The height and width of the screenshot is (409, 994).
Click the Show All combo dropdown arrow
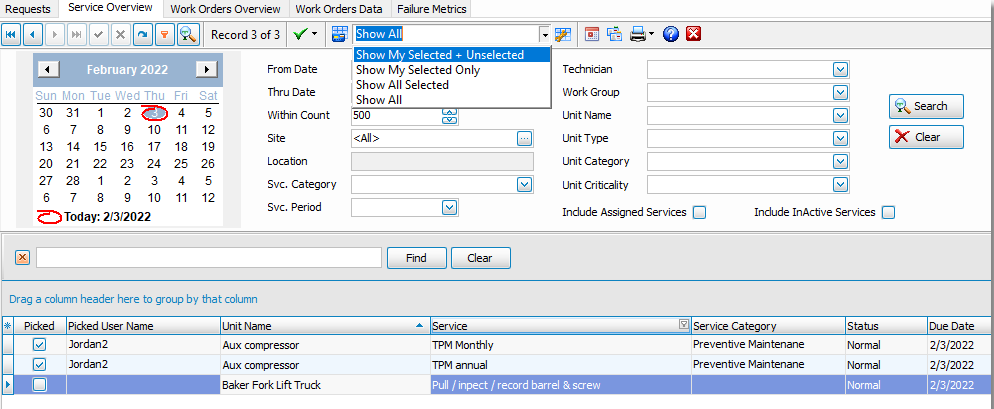(x=544, y=34)
